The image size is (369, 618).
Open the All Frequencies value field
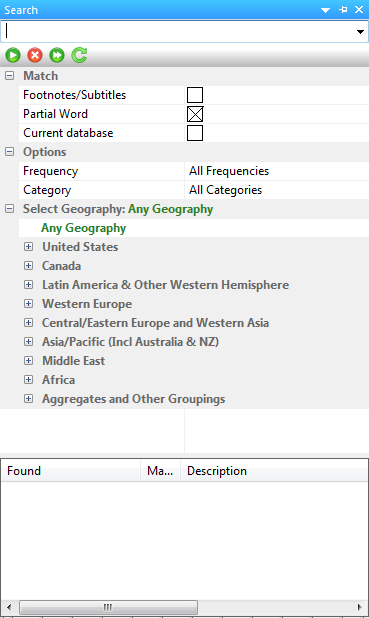277,171
